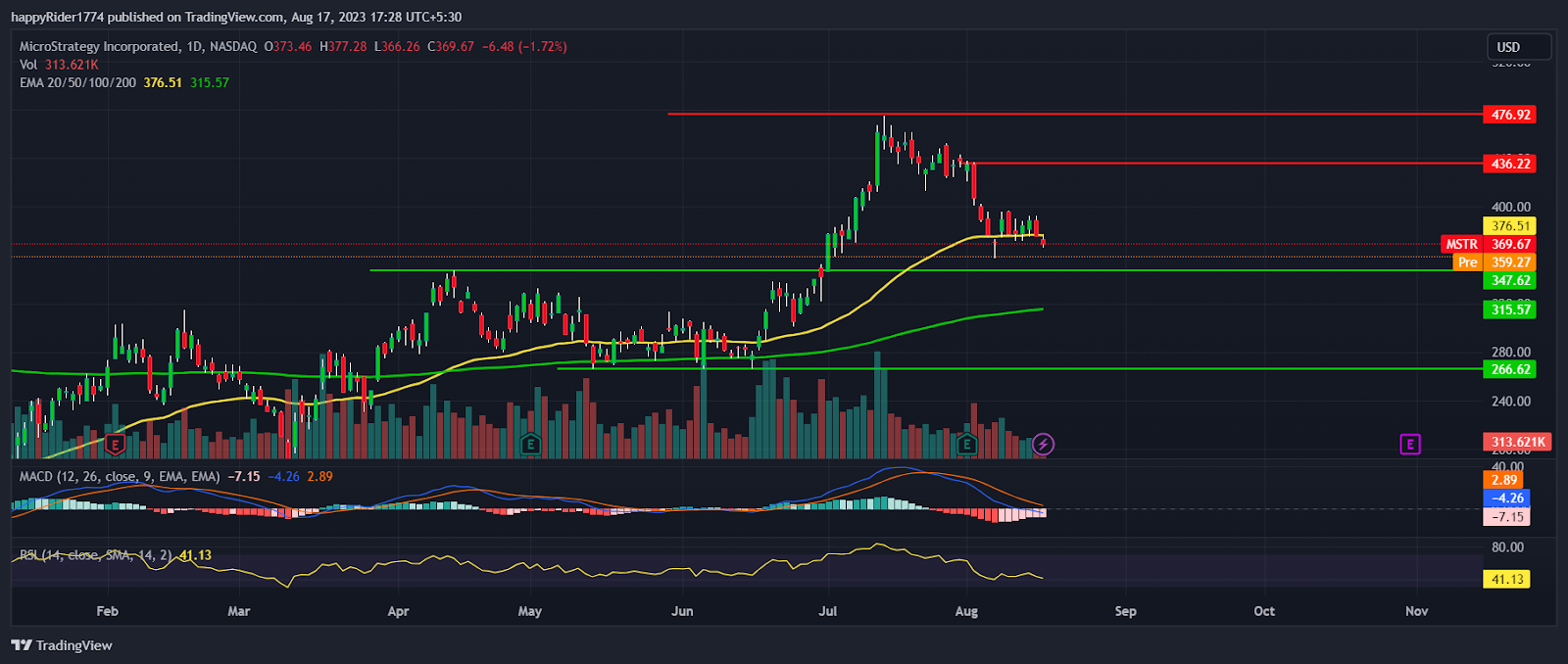Viewport: 1568px width, 664px height.
Task: Click the Jul label on the time axis
Action: 828,611
